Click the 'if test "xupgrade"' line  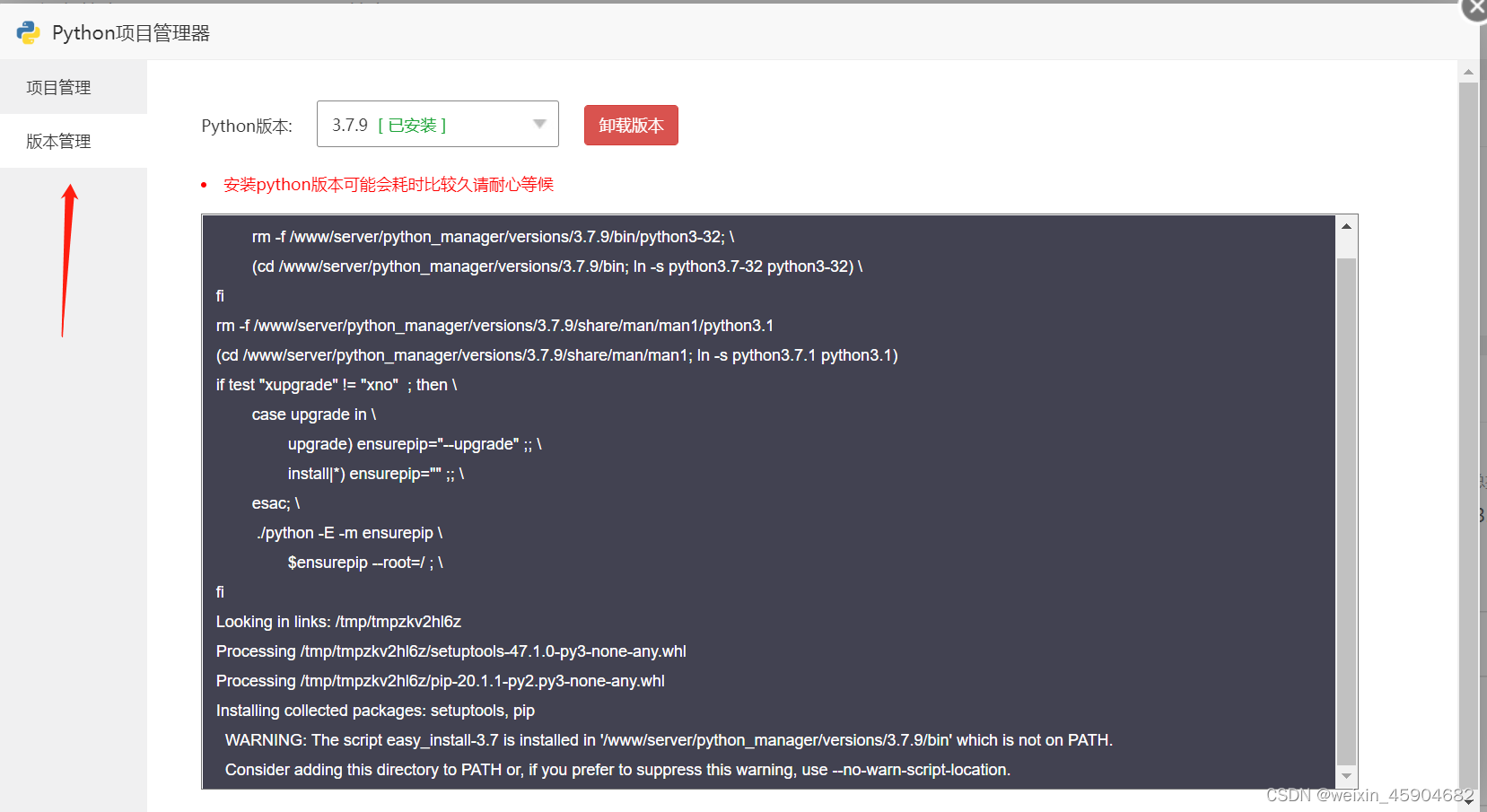(337, 385)
